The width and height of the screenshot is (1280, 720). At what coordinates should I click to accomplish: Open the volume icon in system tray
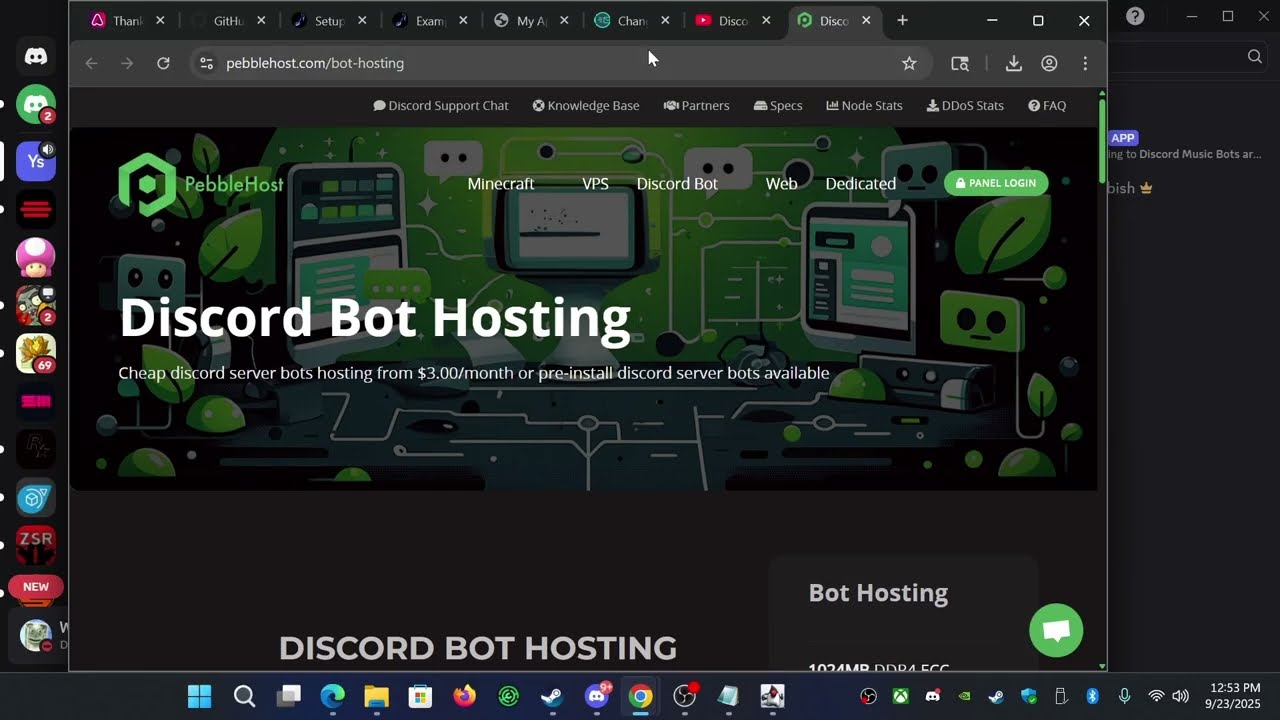point(1180,696)
